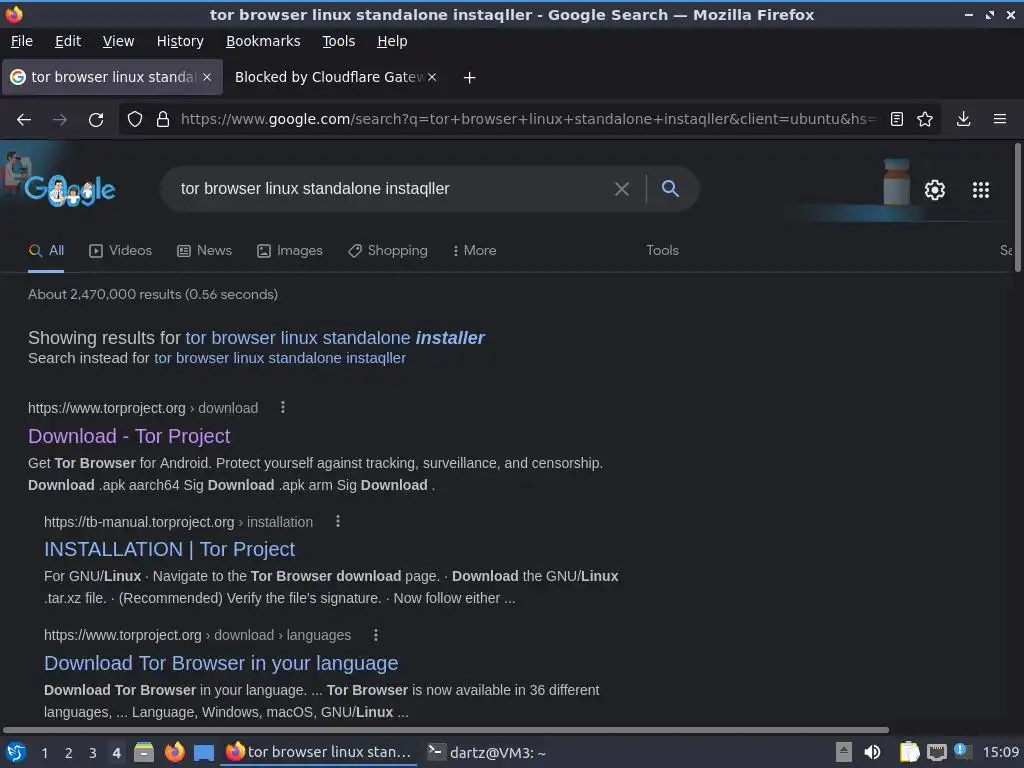Open the taskbar start menu icon
This screenshot has width=1024, height=768.
pos(16,752)
